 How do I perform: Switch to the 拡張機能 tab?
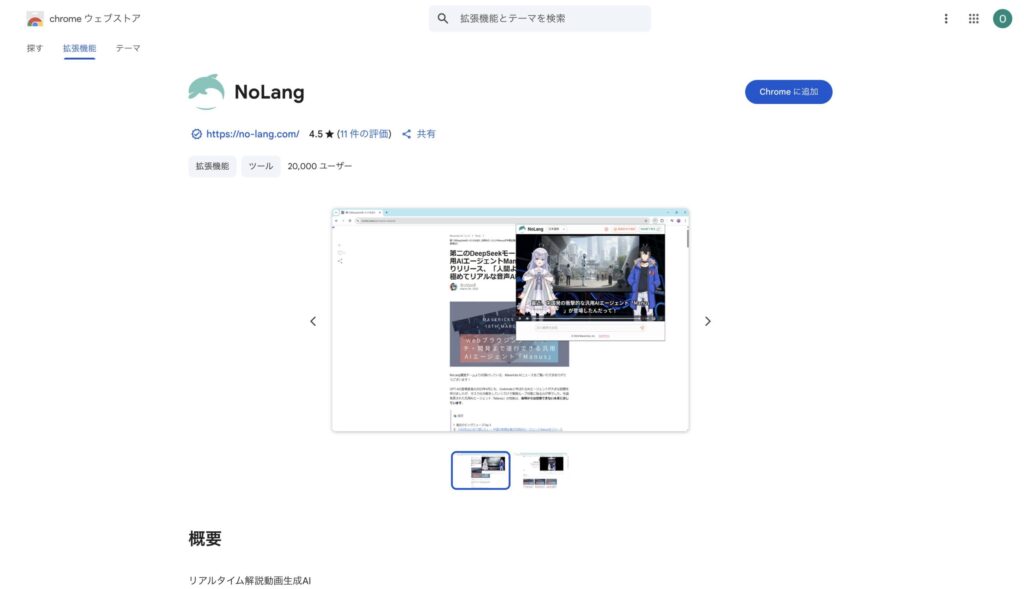coord(79,48)
